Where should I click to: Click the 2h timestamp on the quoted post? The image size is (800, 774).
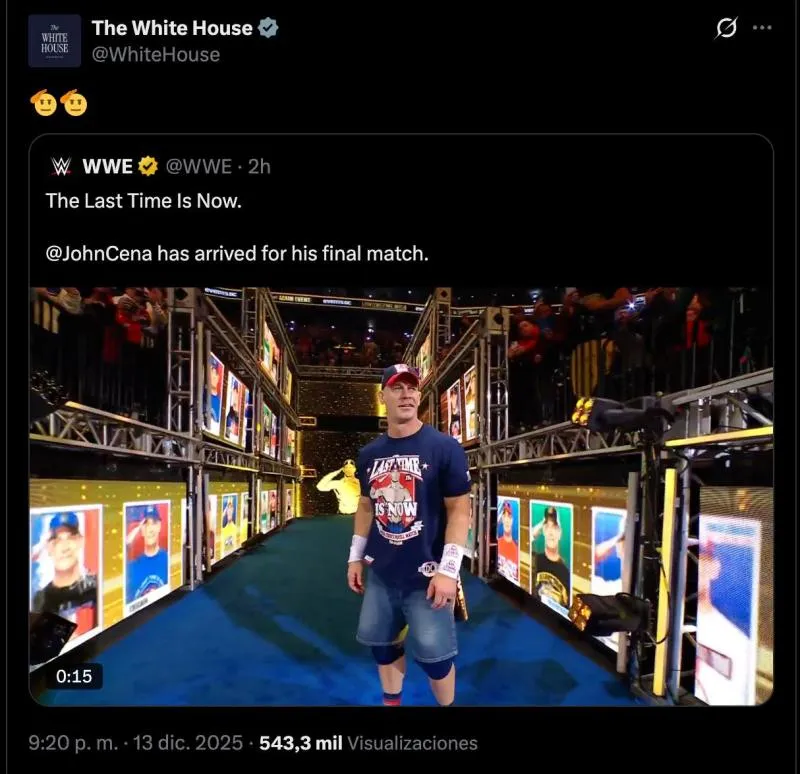259,166
